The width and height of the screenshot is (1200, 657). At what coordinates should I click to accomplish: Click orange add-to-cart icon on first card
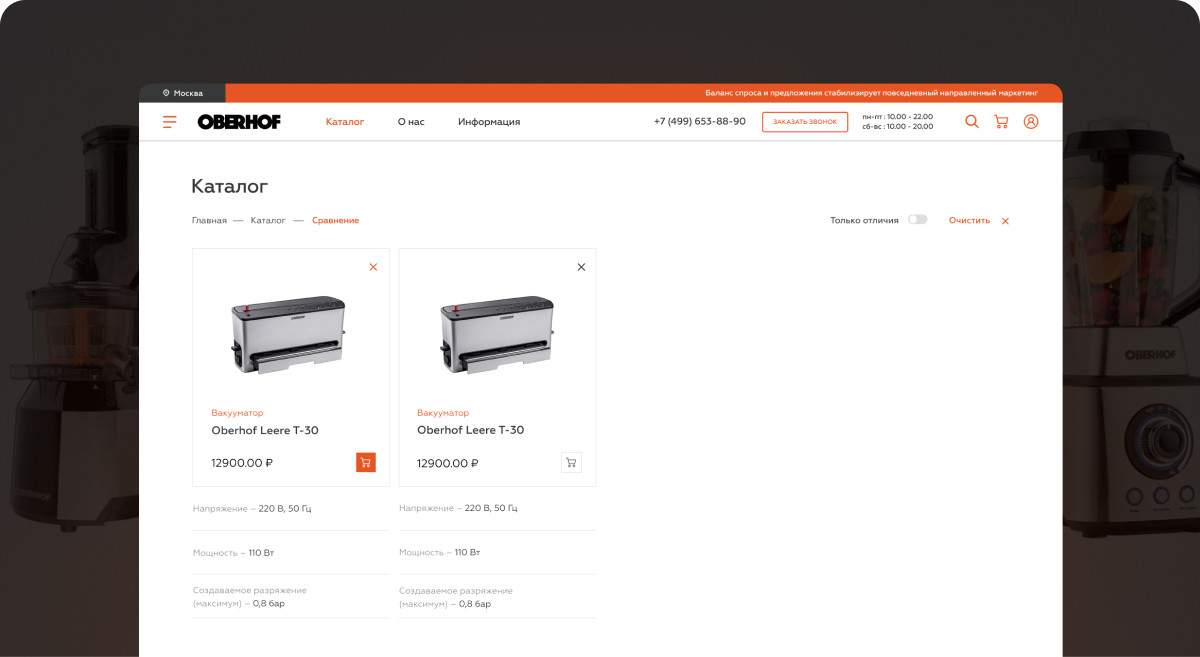[366, 462]
